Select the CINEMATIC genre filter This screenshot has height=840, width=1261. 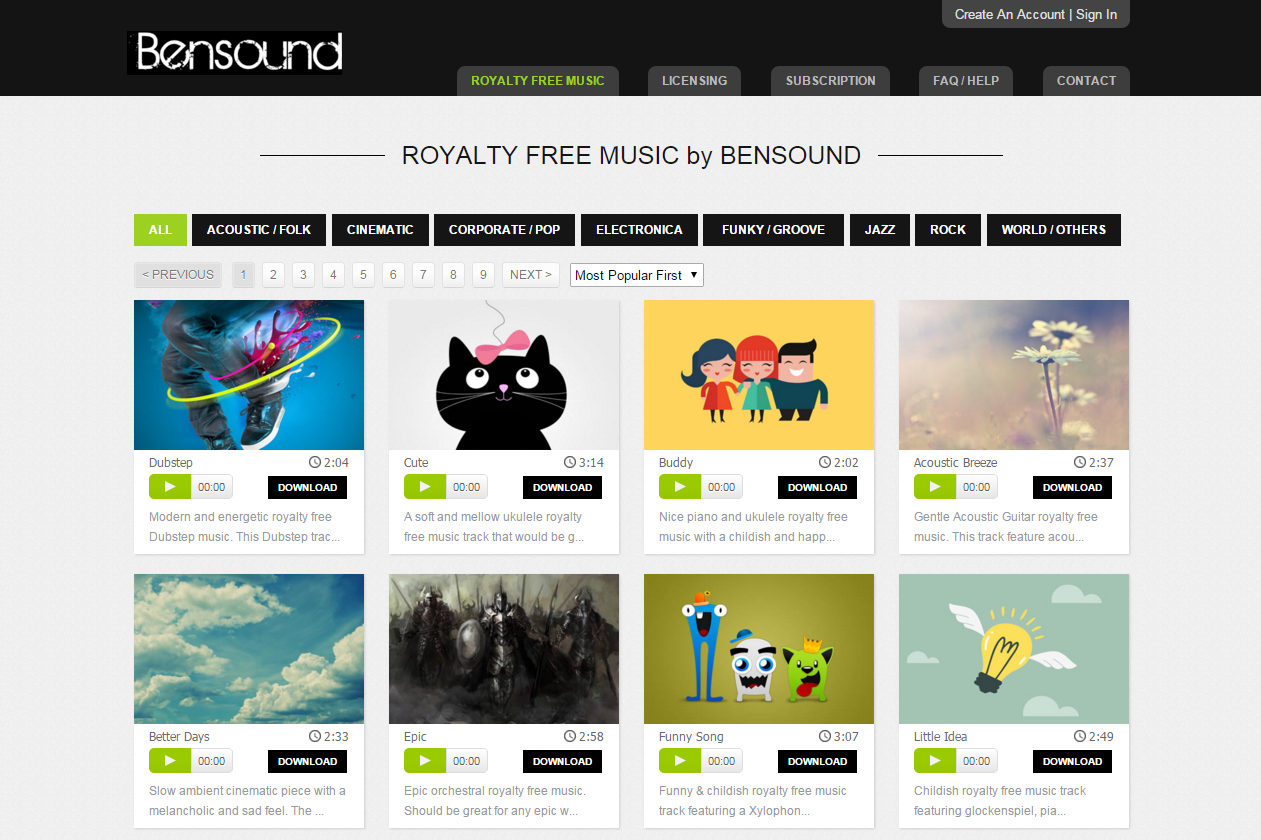(x=380, y=230)
